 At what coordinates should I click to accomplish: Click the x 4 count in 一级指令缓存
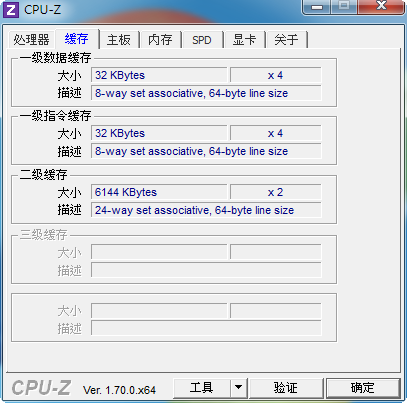click(275, 133)
